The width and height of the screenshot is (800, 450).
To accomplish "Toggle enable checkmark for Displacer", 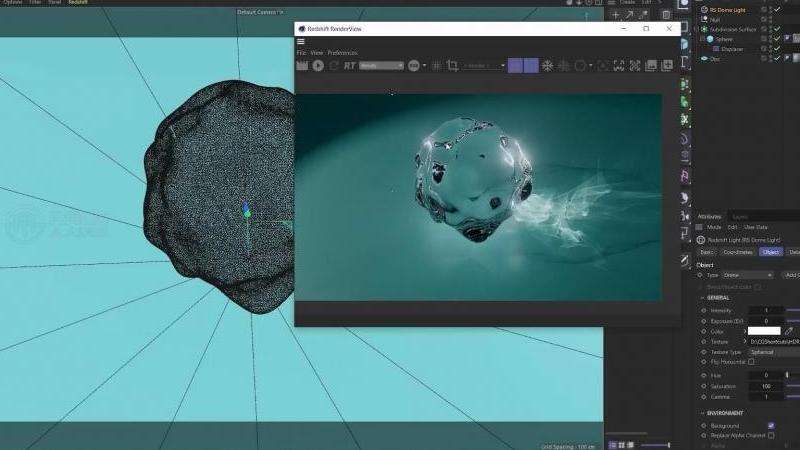I will (777, 49).
